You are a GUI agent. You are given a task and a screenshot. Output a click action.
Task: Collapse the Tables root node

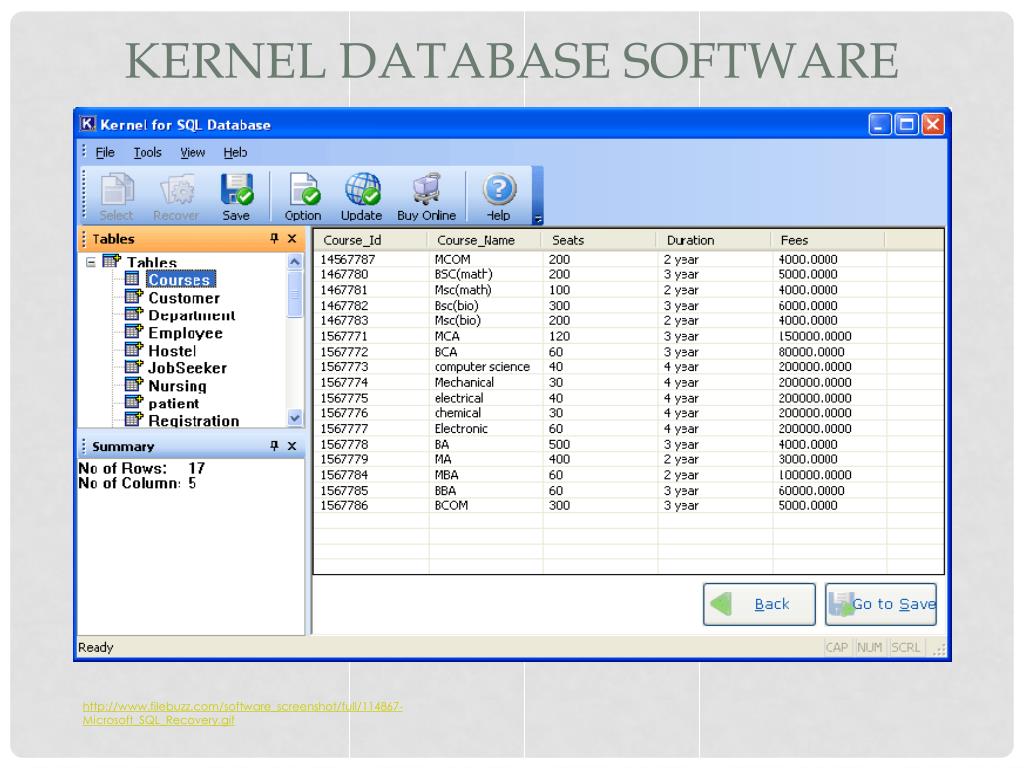(91, 262)
